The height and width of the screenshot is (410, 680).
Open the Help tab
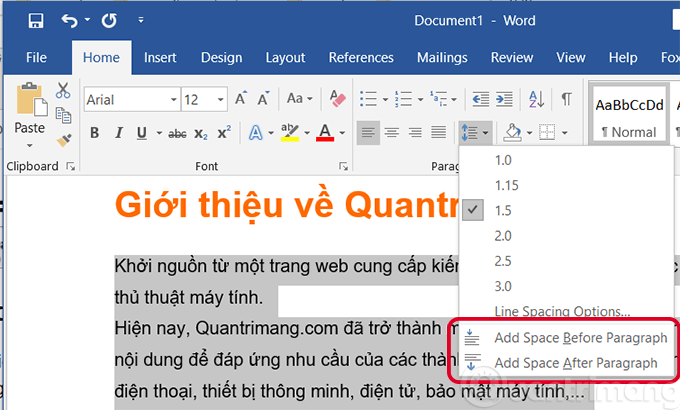(x=623, y=57)
